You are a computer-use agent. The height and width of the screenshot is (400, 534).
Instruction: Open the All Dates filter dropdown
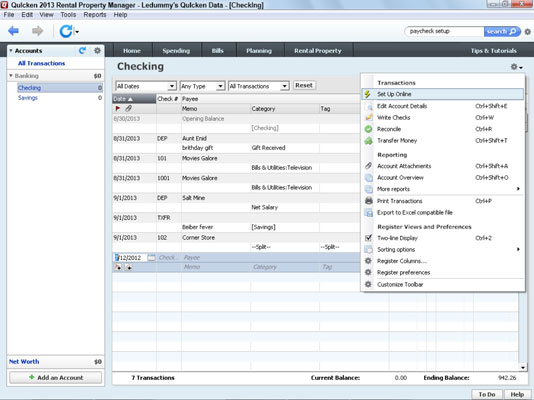click(172, 86)
